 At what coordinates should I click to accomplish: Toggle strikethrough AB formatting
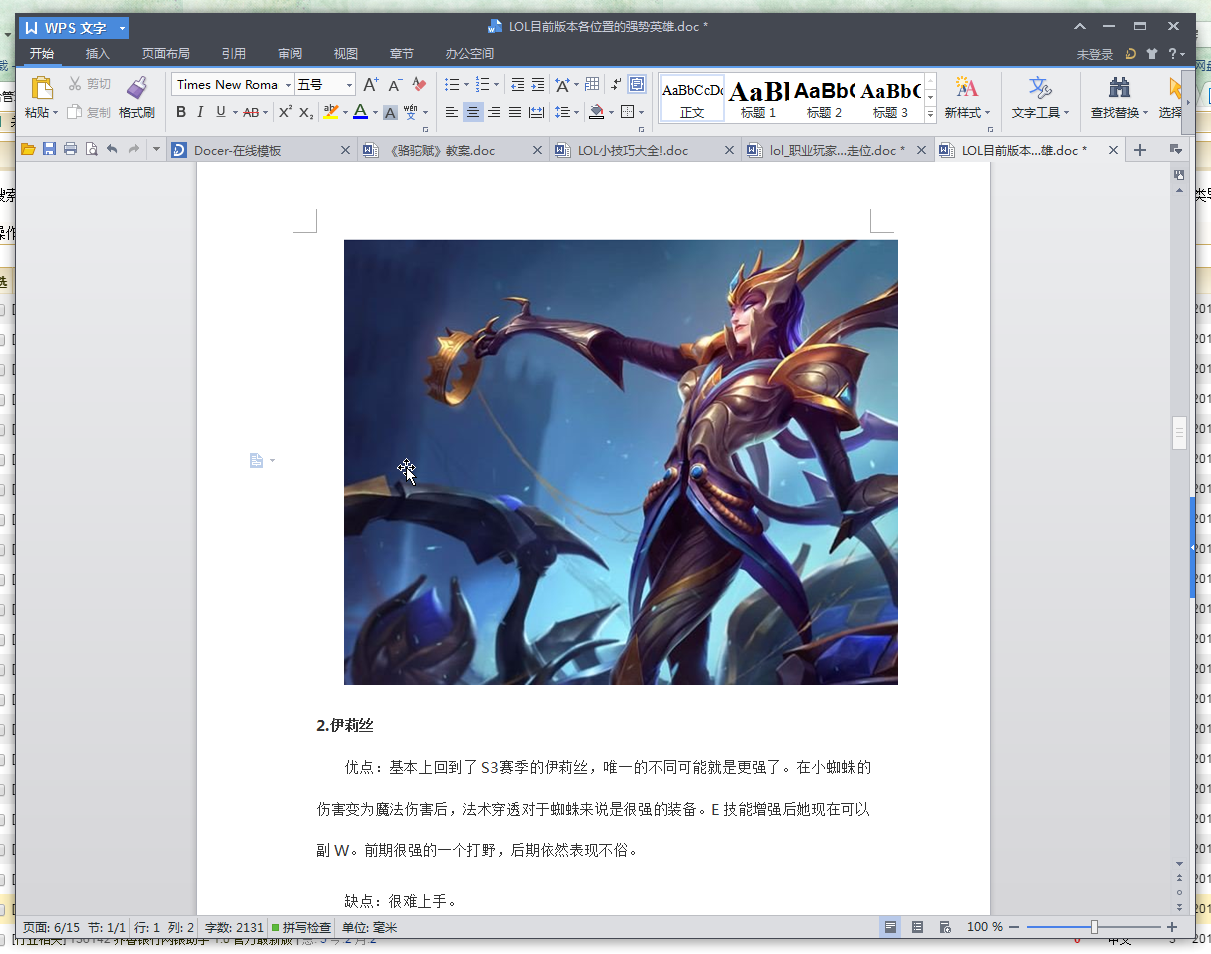tap(250, 112)
